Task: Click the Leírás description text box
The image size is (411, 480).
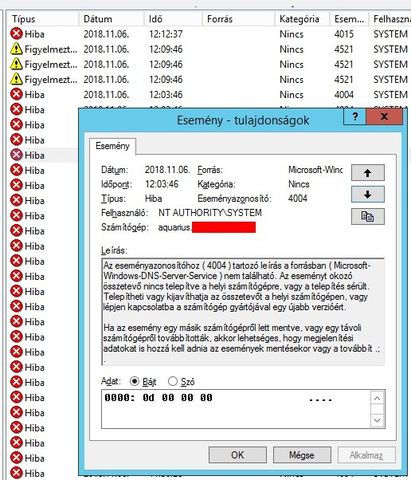Action: [243, 312]
